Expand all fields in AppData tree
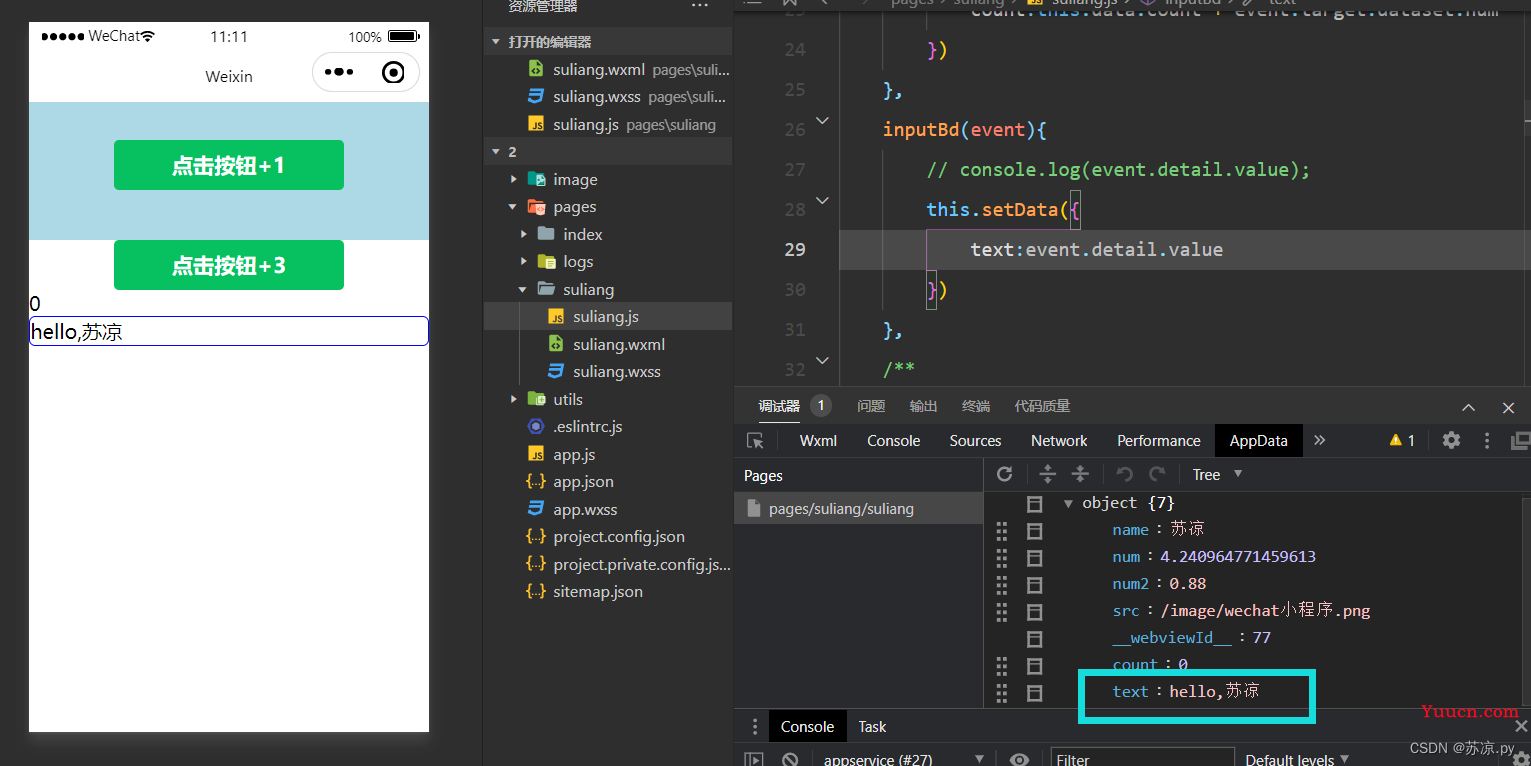 (x=1047, y=474)
